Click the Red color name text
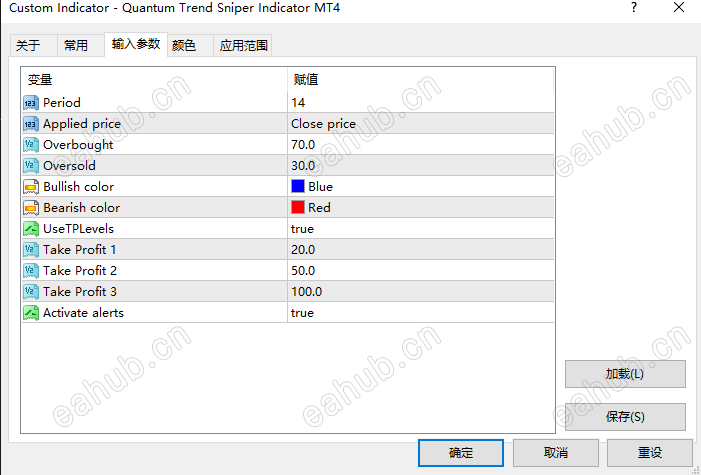 coord(319,208)
